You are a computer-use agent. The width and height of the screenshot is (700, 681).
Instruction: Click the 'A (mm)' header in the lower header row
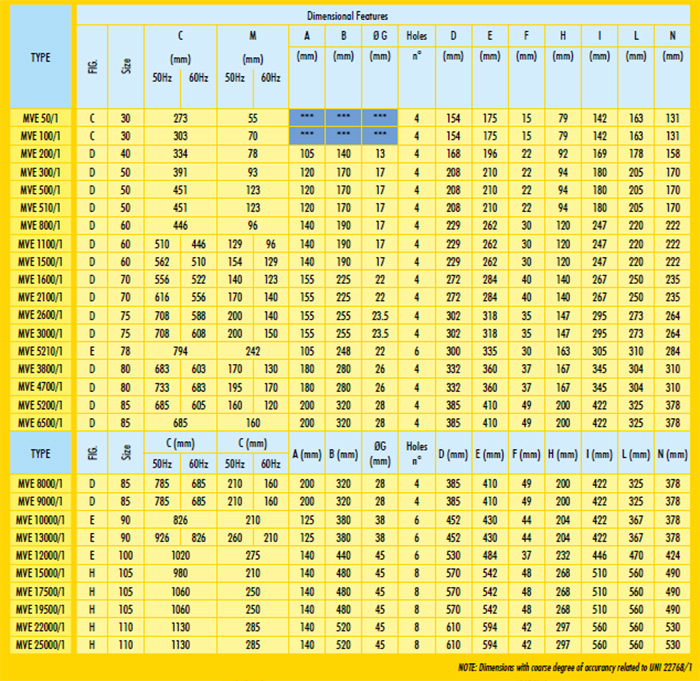pos(307,455)
